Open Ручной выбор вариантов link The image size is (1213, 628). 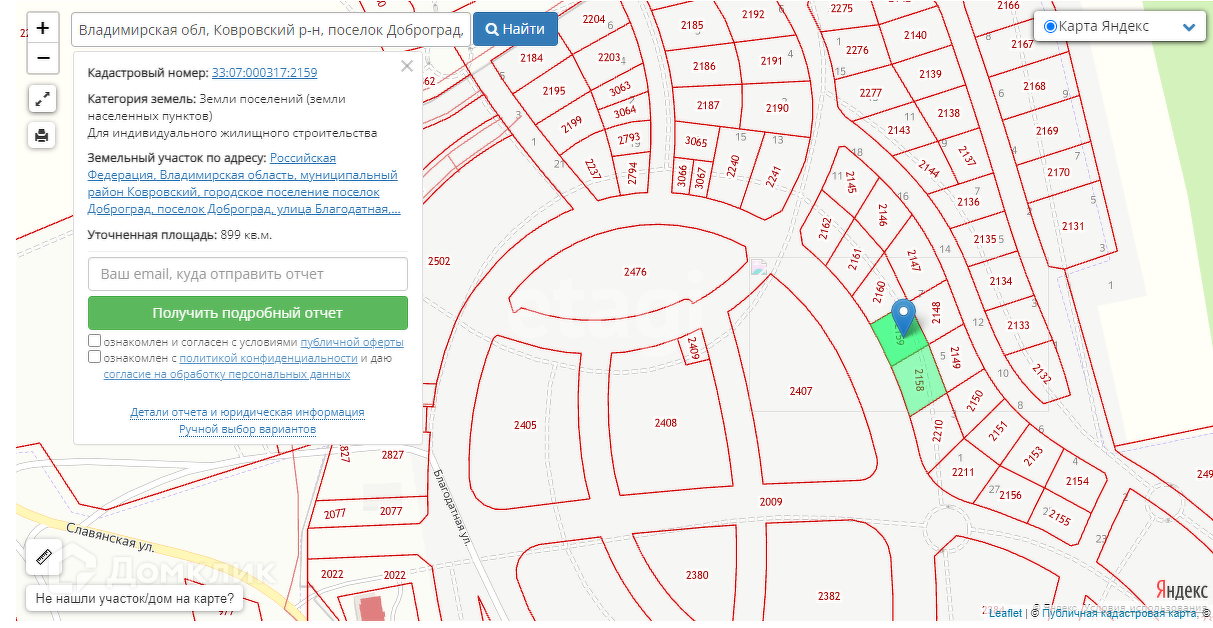click(247, 429)
